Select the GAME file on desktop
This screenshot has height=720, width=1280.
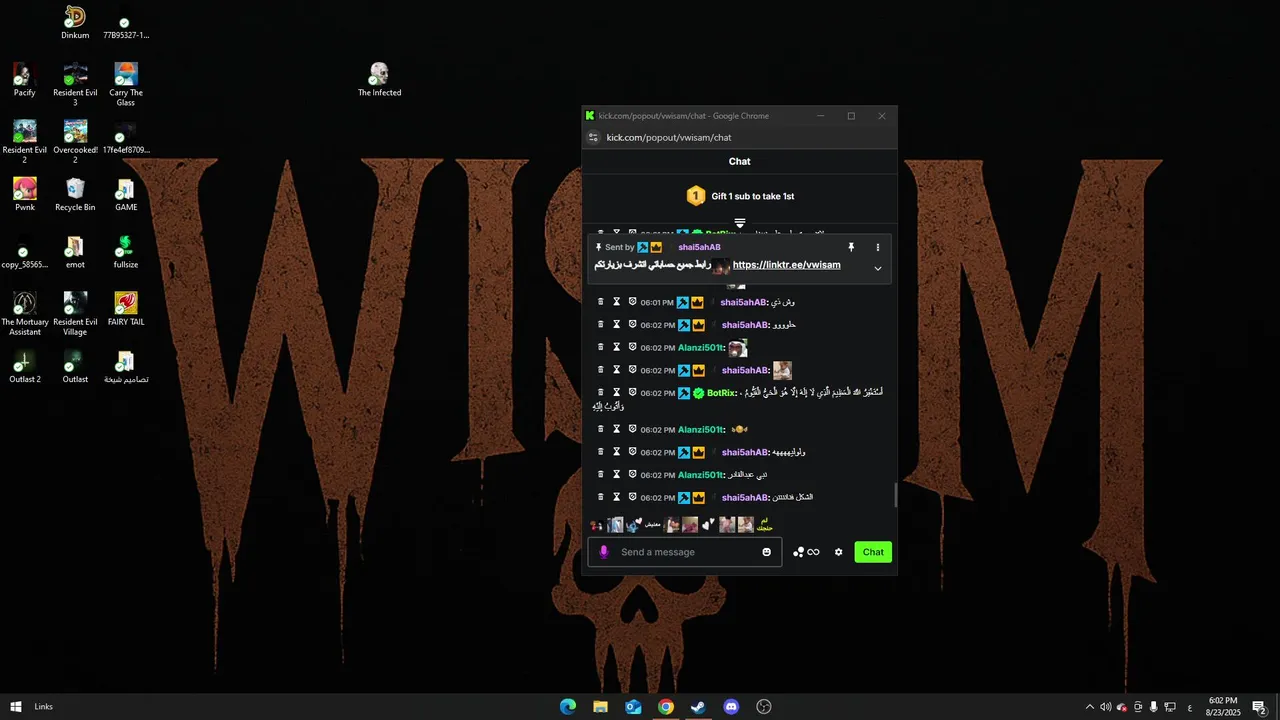tap(125, 195)
